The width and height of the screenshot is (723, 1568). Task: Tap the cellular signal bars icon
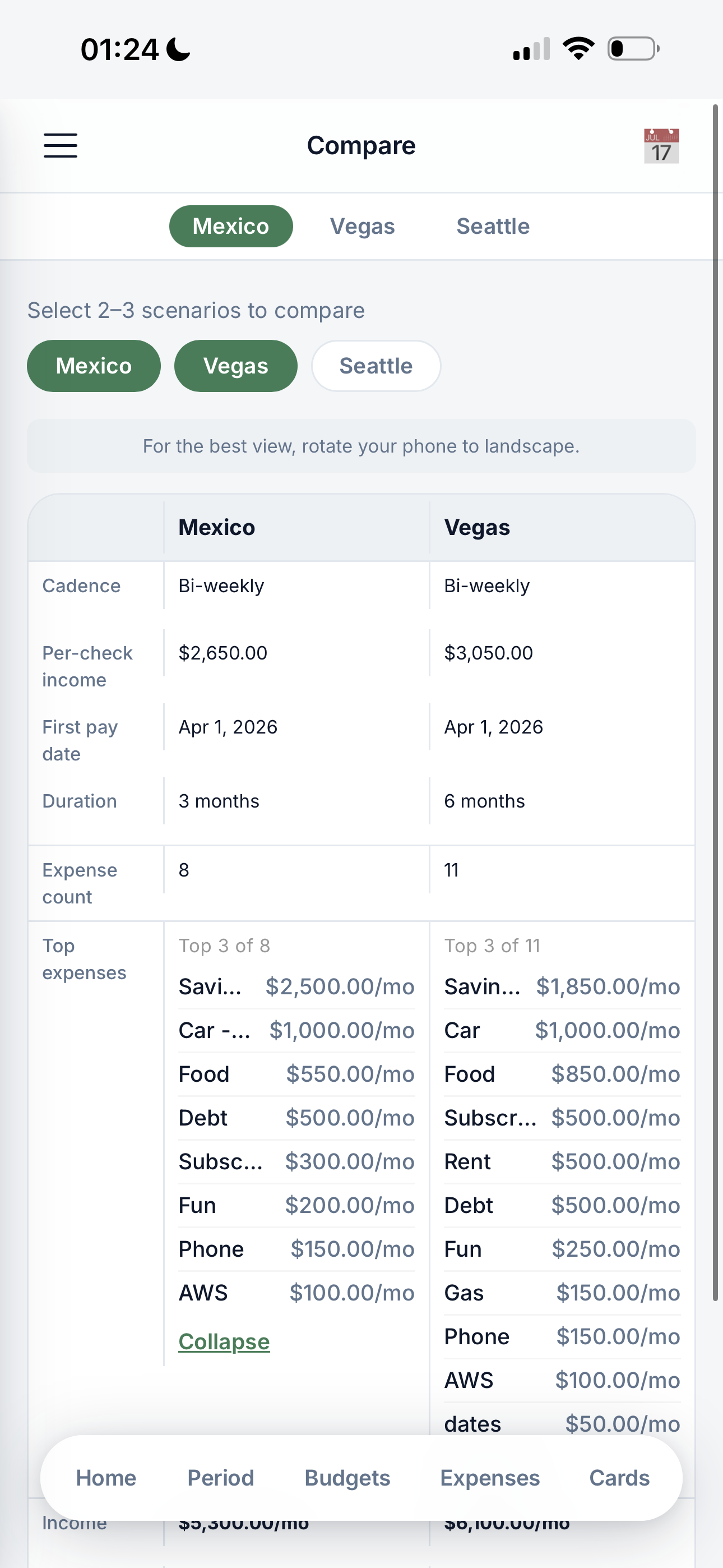531,49
